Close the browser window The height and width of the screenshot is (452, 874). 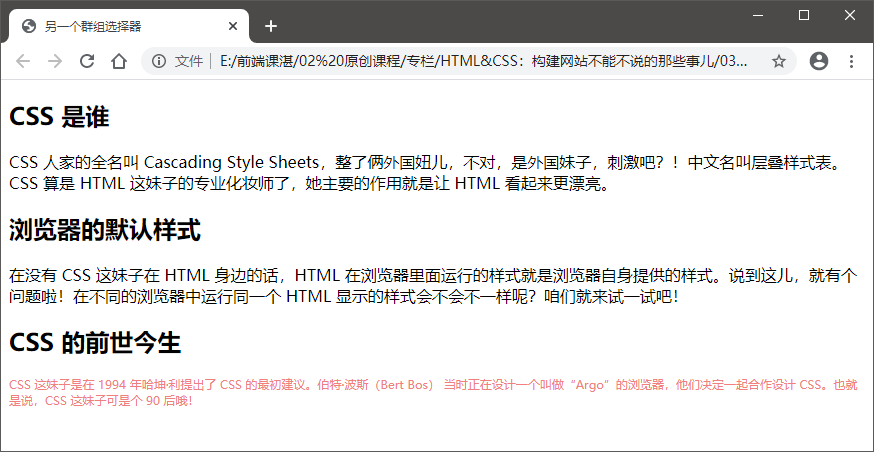click(x=849, y=16)
